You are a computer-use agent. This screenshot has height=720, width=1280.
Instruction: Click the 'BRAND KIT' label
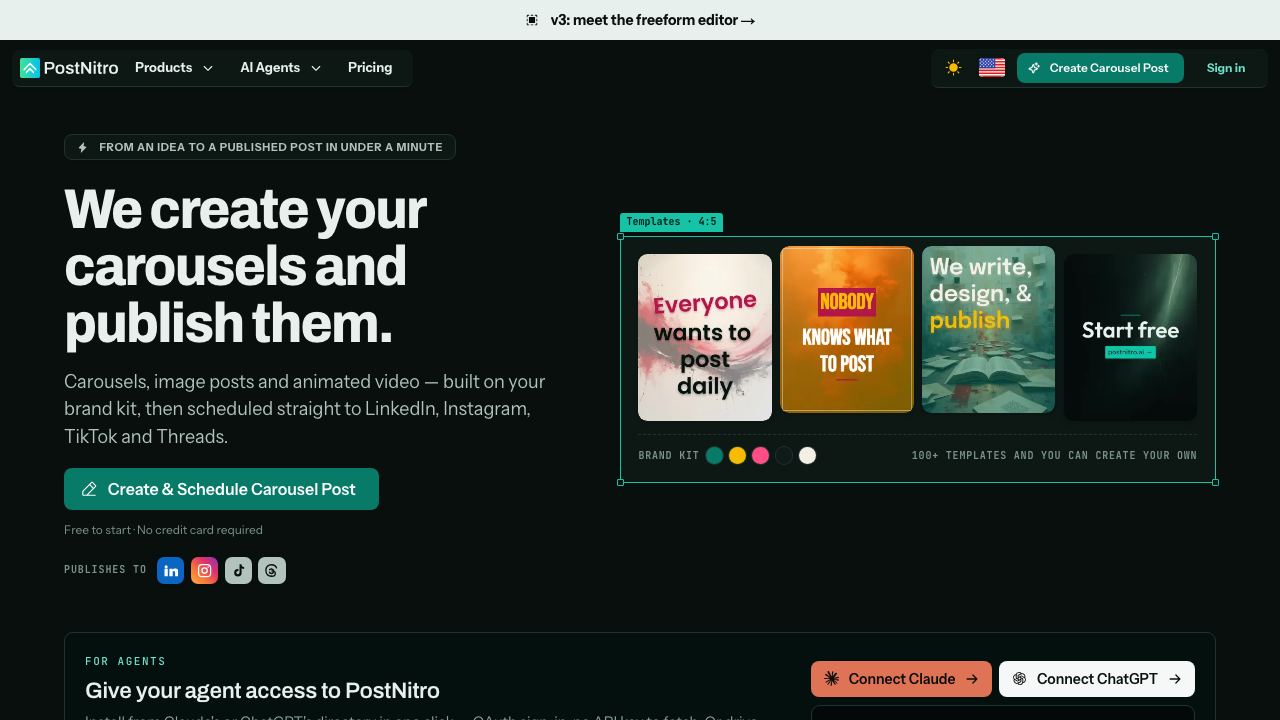(x=669, y=456)
